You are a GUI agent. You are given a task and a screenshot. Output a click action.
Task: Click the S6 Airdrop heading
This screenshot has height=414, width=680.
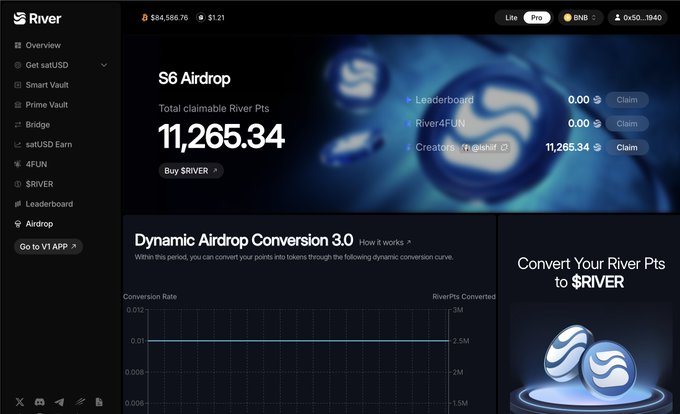pyautogui.click(x=194, y=78)
